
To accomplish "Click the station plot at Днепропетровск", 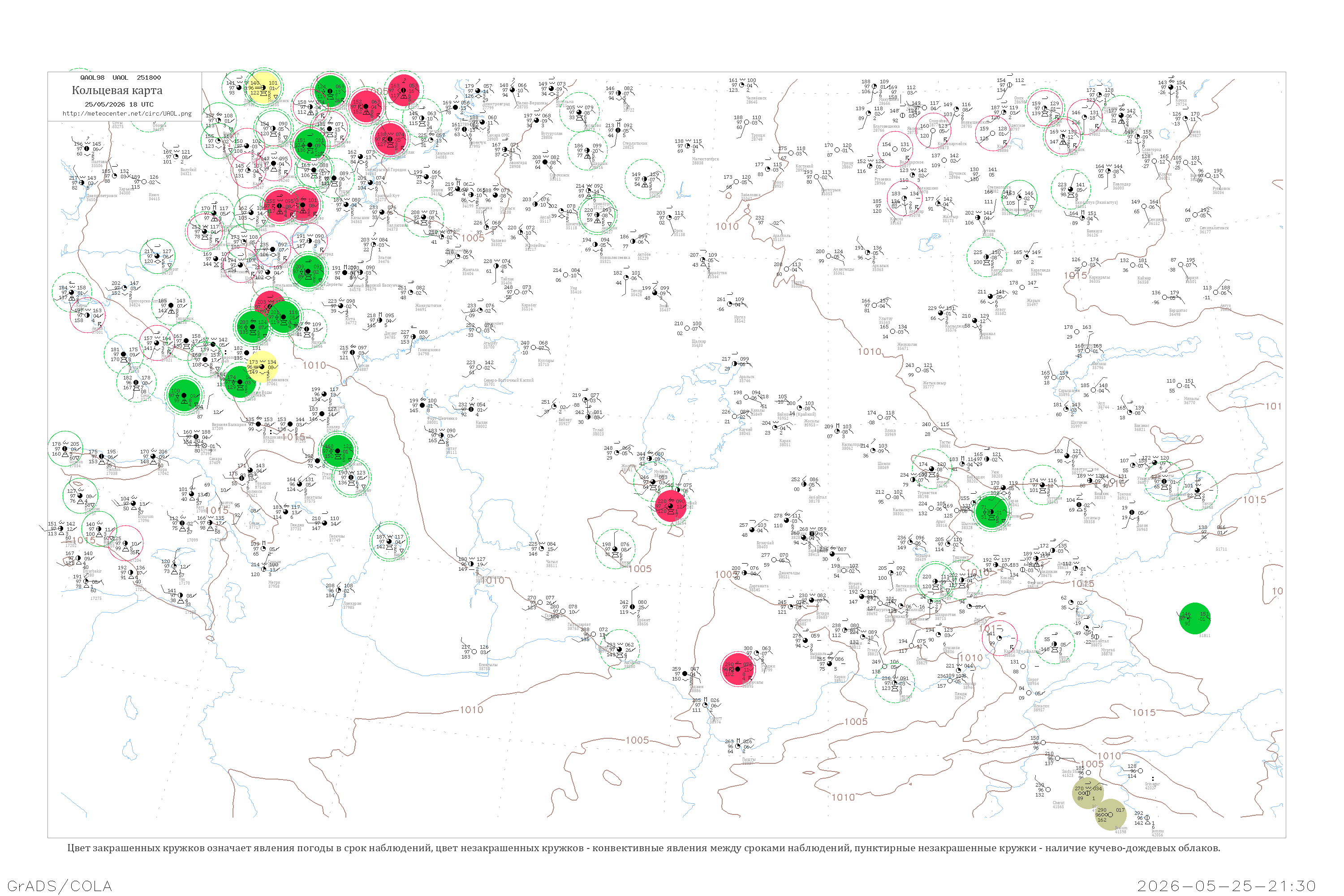I will pos(82,183).
